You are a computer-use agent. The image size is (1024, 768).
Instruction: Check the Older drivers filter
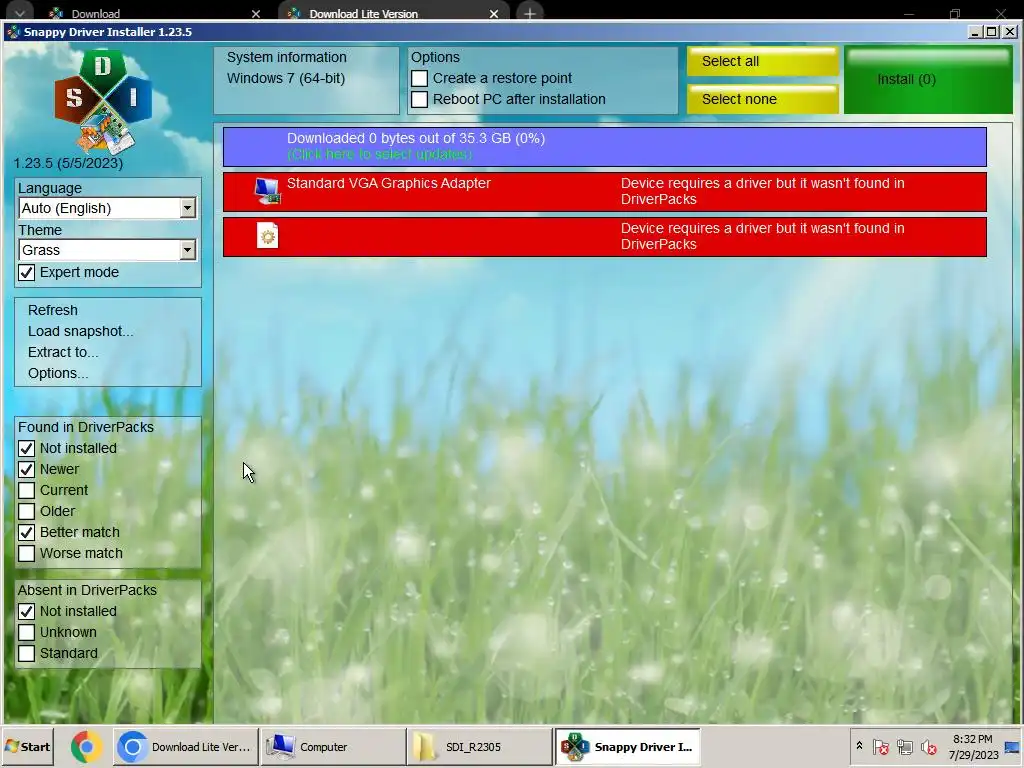26,511
